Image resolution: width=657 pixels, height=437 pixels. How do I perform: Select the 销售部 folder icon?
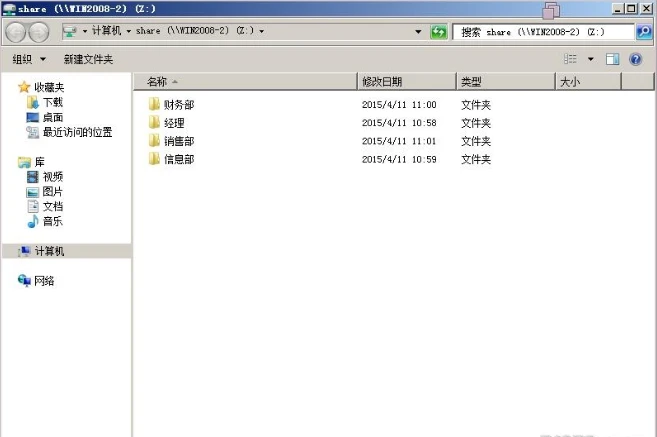pyautogui.click(x=154, y=140)
